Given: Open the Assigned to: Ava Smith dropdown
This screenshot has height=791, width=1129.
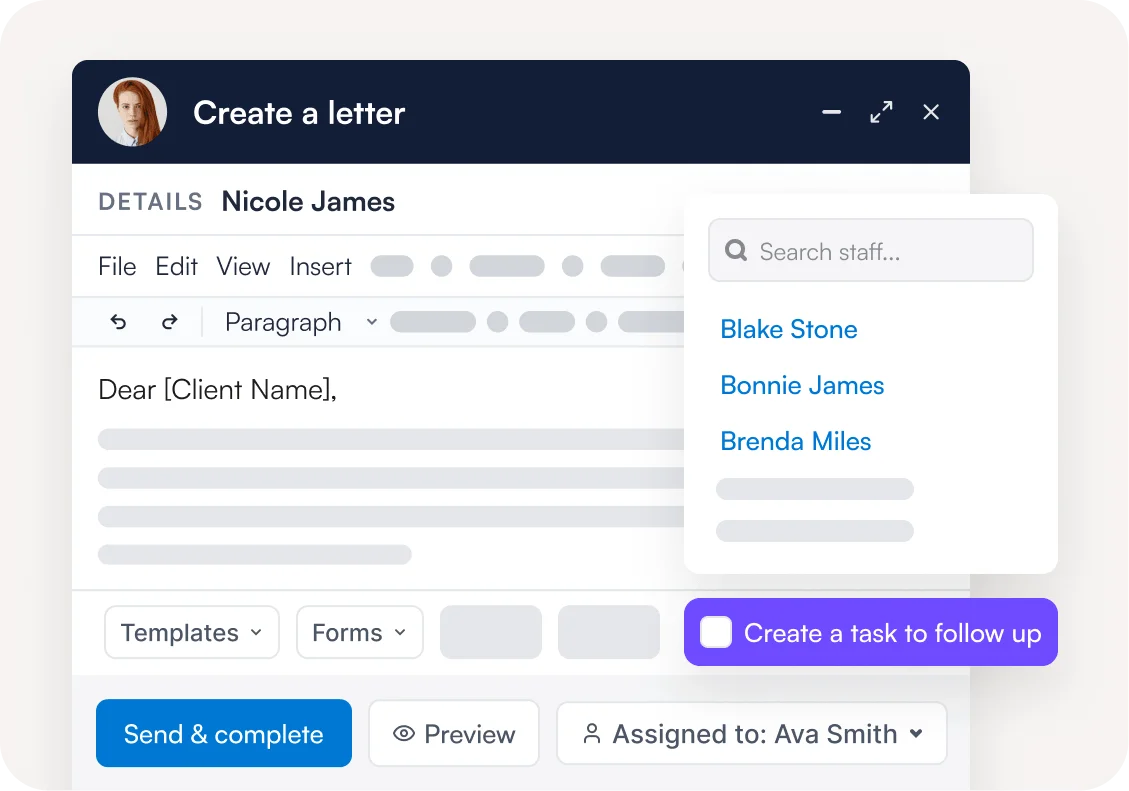Looking at the screenshot, I should tap(752, 733).
